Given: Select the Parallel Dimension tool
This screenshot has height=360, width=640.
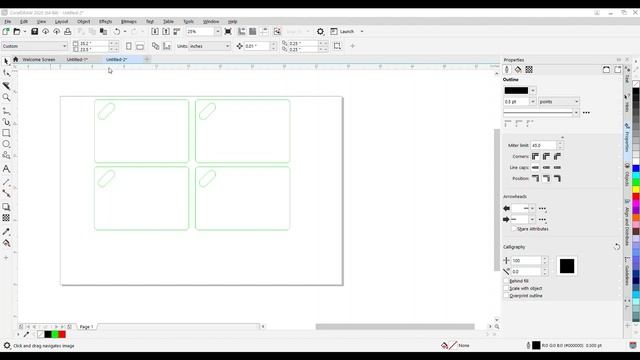Looking at the screenshot, I should pos(6,182).
